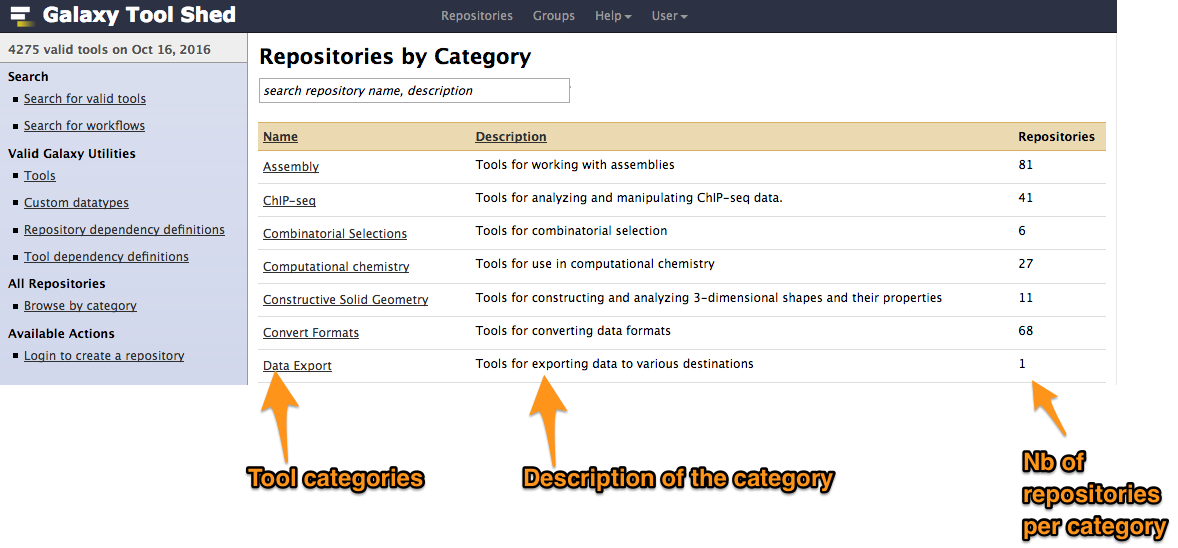
Task: Click repository count 27 for Computational chemistry
Action: point(1025,264)
